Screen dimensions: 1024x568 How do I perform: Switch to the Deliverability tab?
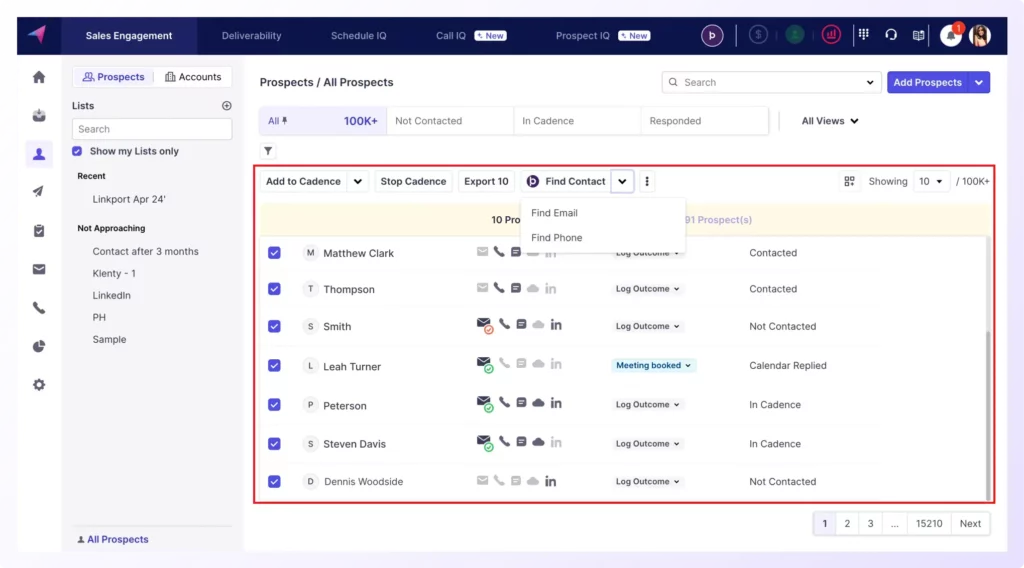[x=251, y=36]
